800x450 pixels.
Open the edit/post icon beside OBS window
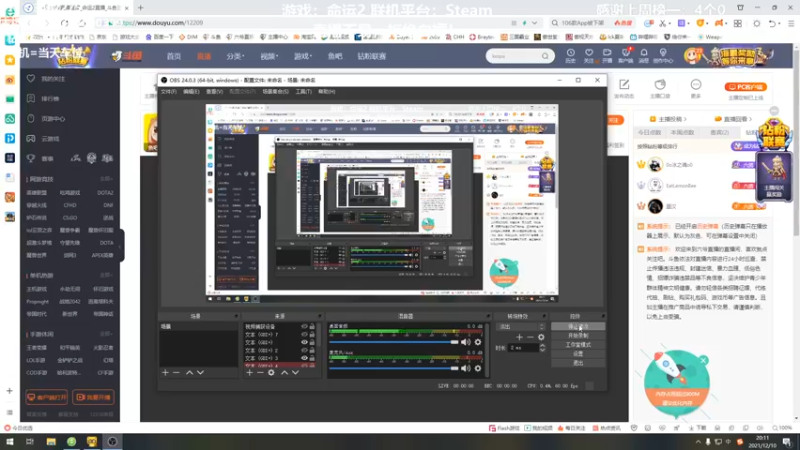coord(624,85)
